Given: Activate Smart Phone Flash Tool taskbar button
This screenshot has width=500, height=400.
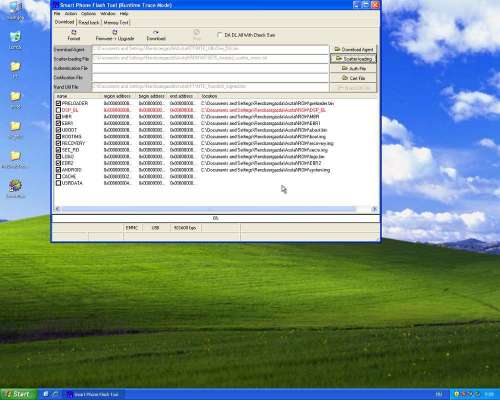Looking at the screenshot, I should pos(94,395).
